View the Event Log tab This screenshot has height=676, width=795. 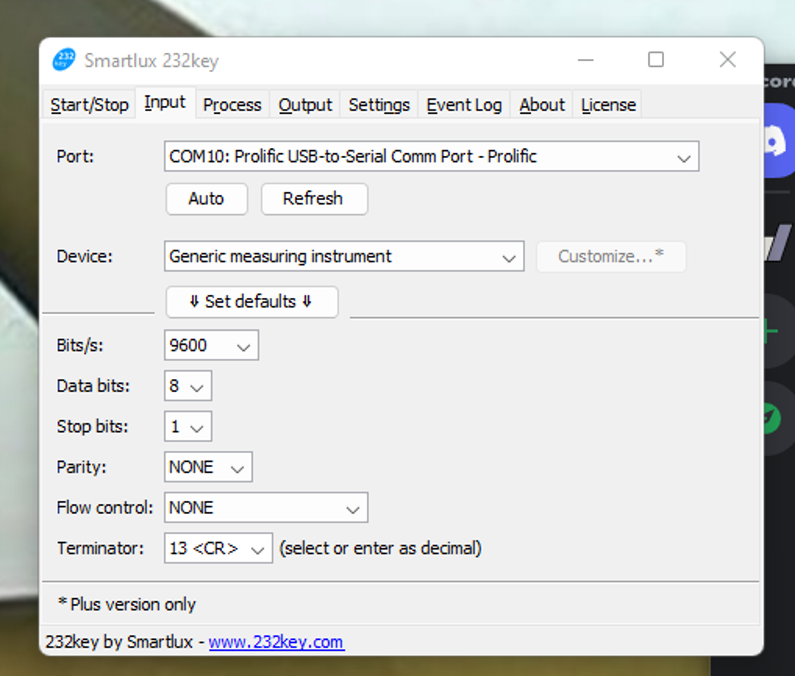(x=464, y=104)
